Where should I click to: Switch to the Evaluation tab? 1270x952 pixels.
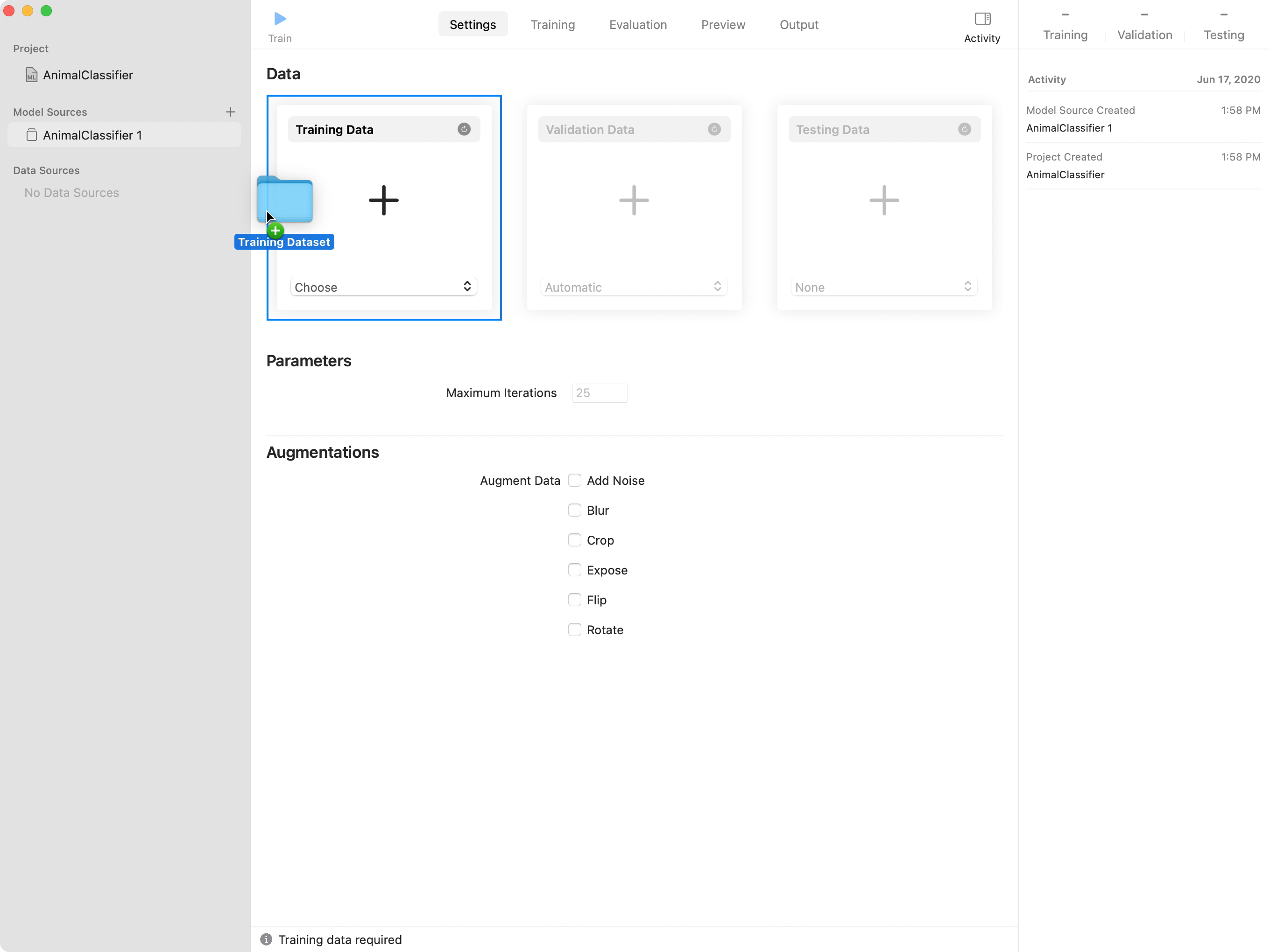point(638,24)
